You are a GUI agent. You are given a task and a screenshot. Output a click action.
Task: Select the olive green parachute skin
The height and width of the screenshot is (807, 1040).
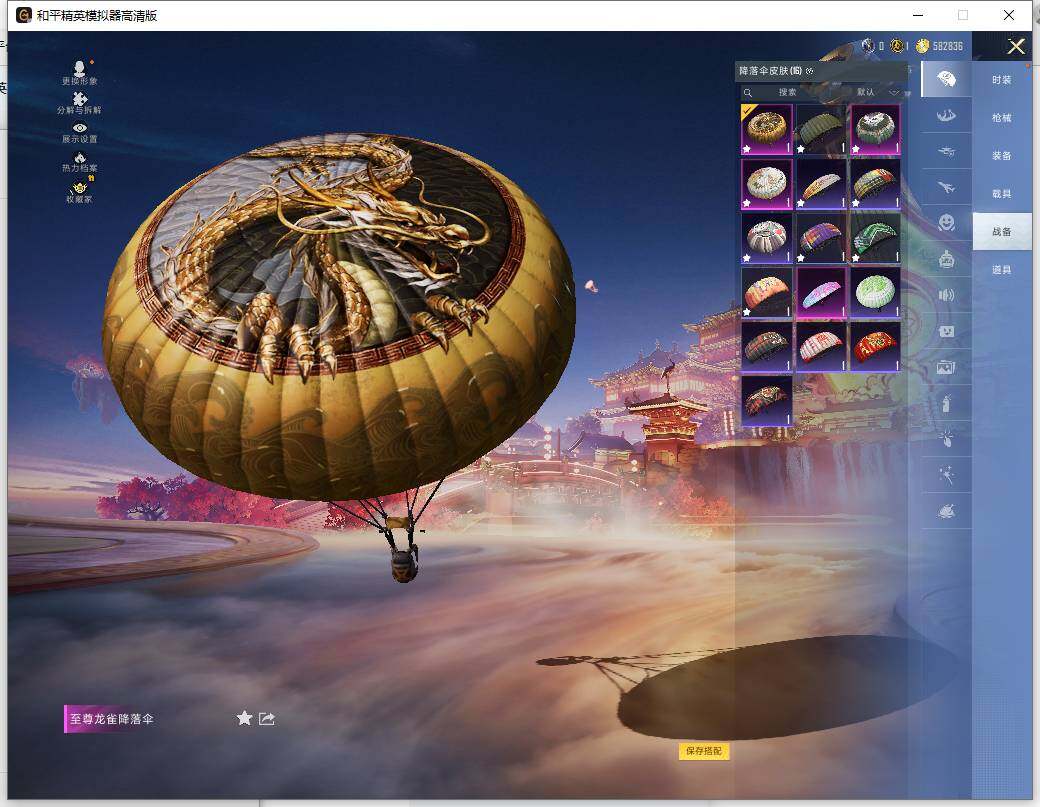(821, 129)
